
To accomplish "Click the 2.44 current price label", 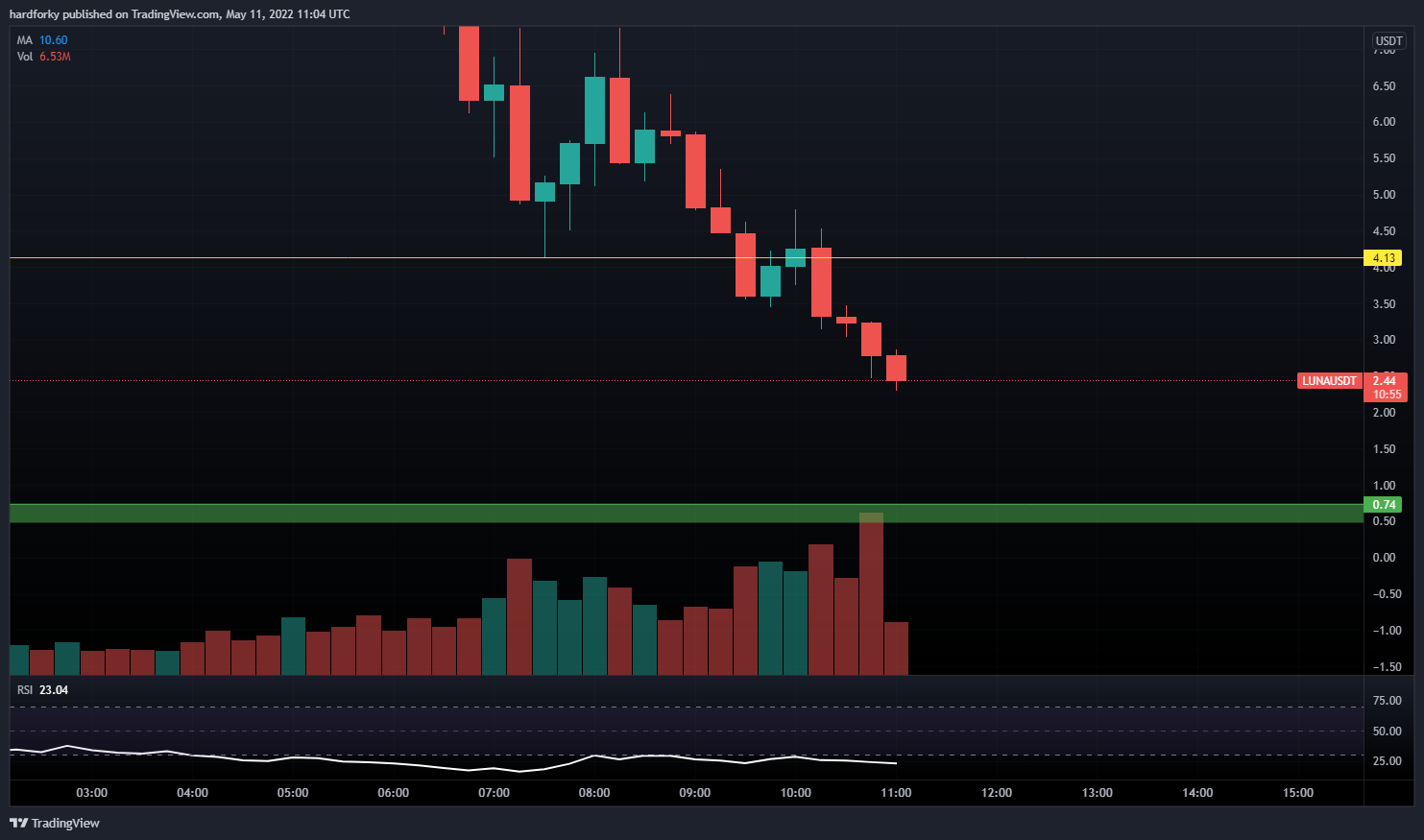I will click(1384, 381).
